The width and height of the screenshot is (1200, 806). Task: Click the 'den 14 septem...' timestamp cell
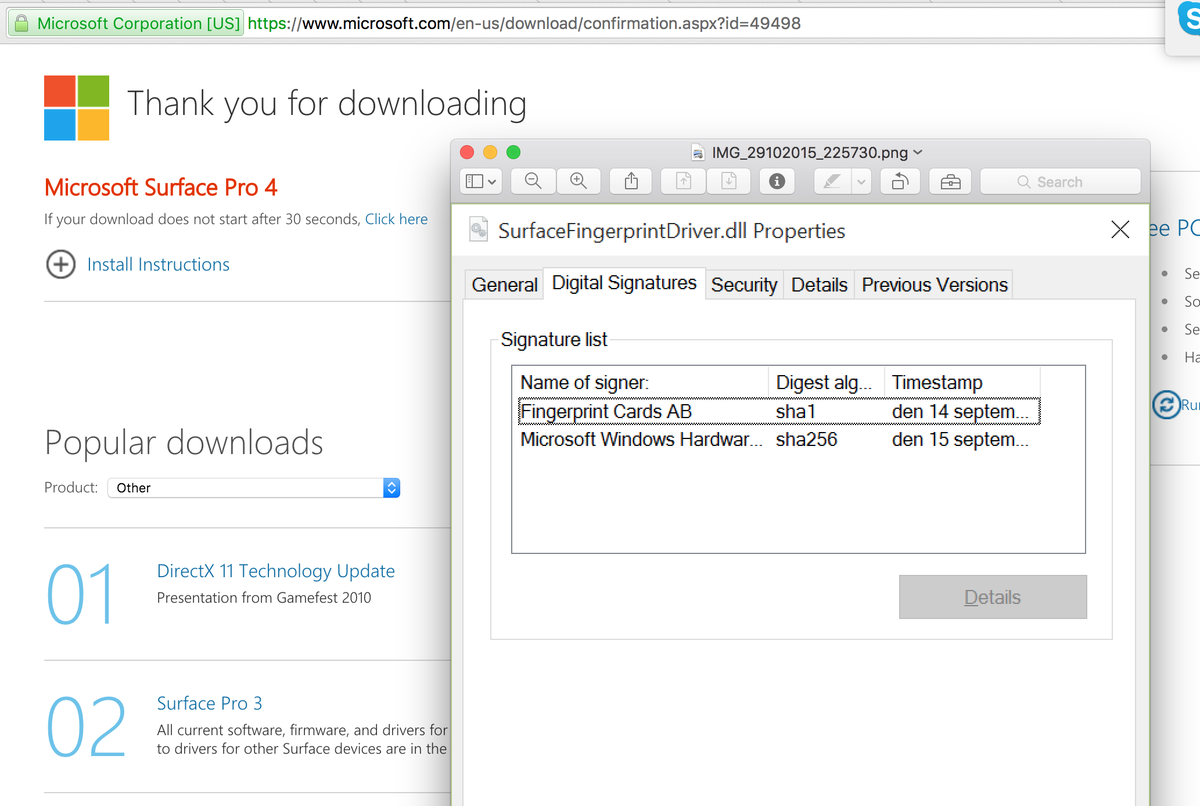(960, 411)
